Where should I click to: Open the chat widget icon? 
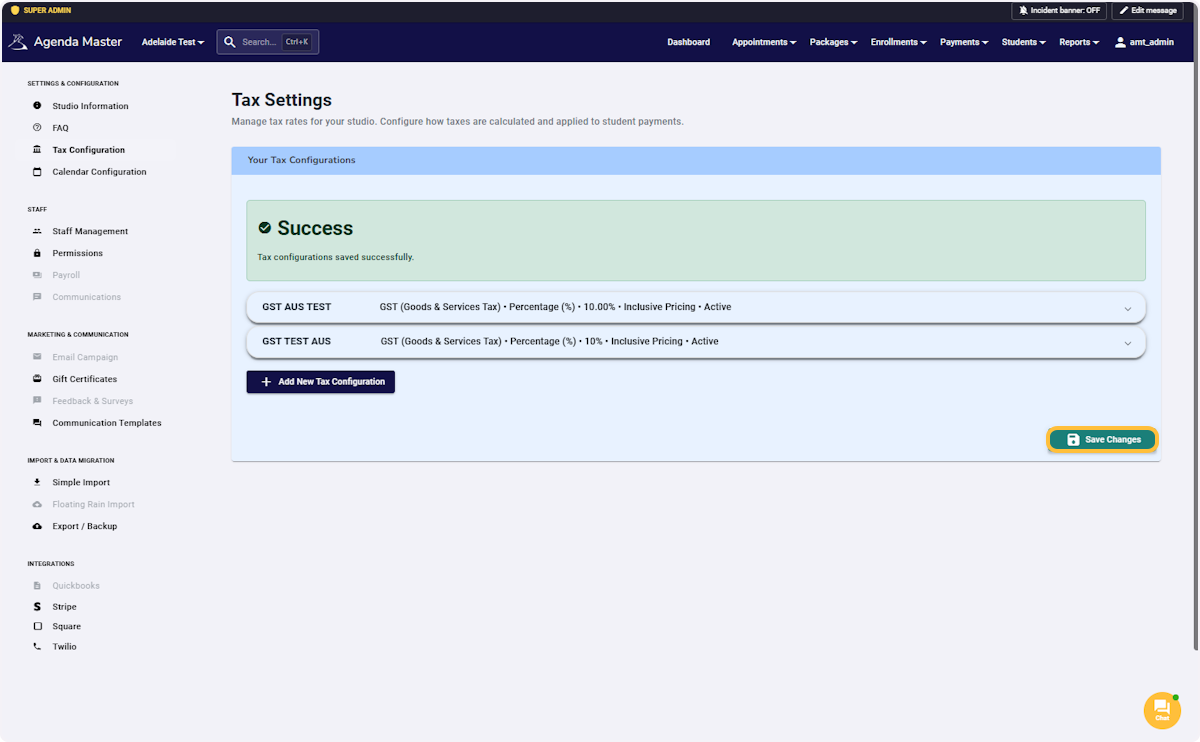click(x=1162, y=710)
